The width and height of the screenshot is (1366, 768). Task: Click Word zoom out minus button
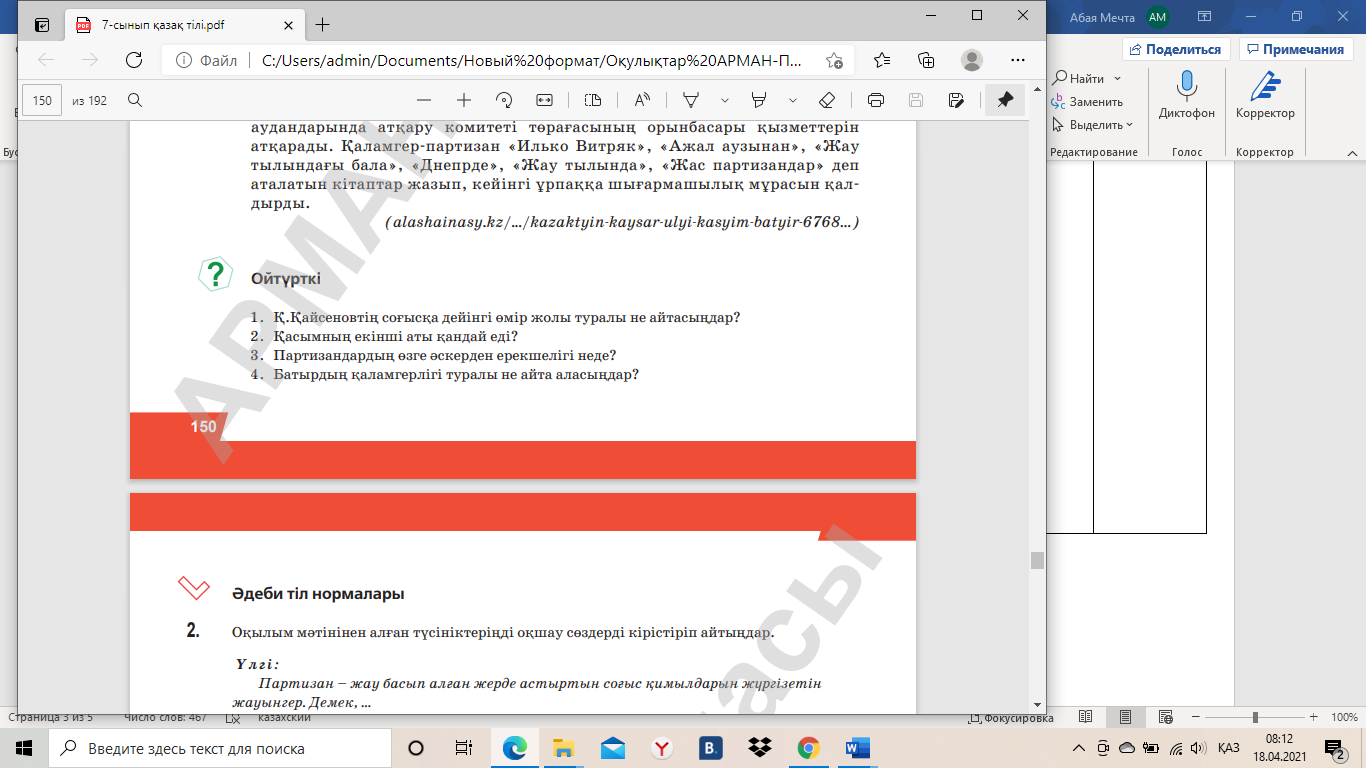point(1196,718)
